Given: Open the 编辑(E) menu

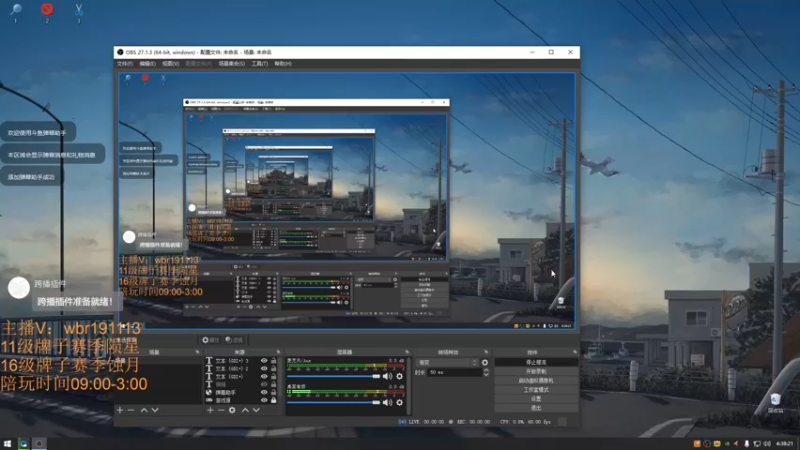Looking at the screenshot, I should [147, 64].
